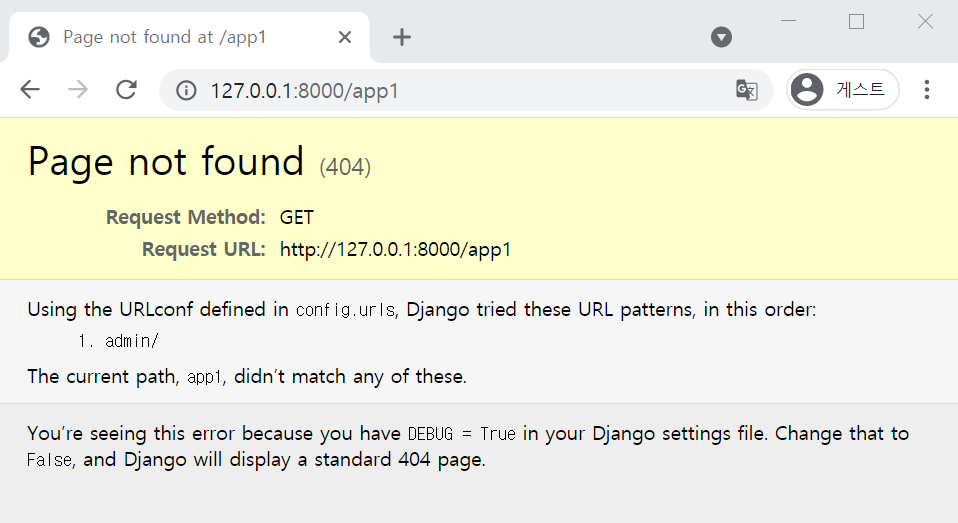This screenshot has height=523, width=958.
Task: Click the '(404)' status code text
Action: 345,167
